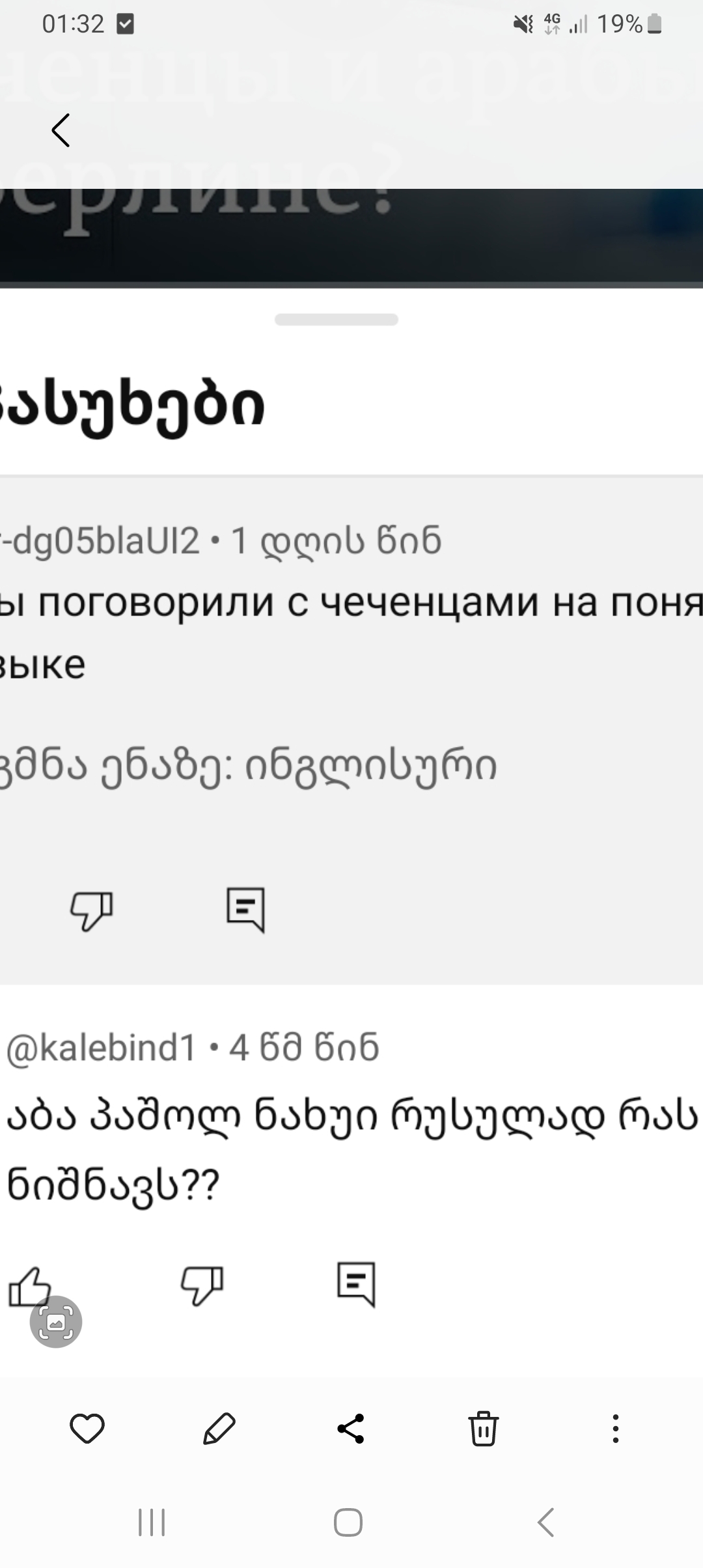Share the screenshot
This screenshot has width=703, height=1568.
(x=351, y=1429)
